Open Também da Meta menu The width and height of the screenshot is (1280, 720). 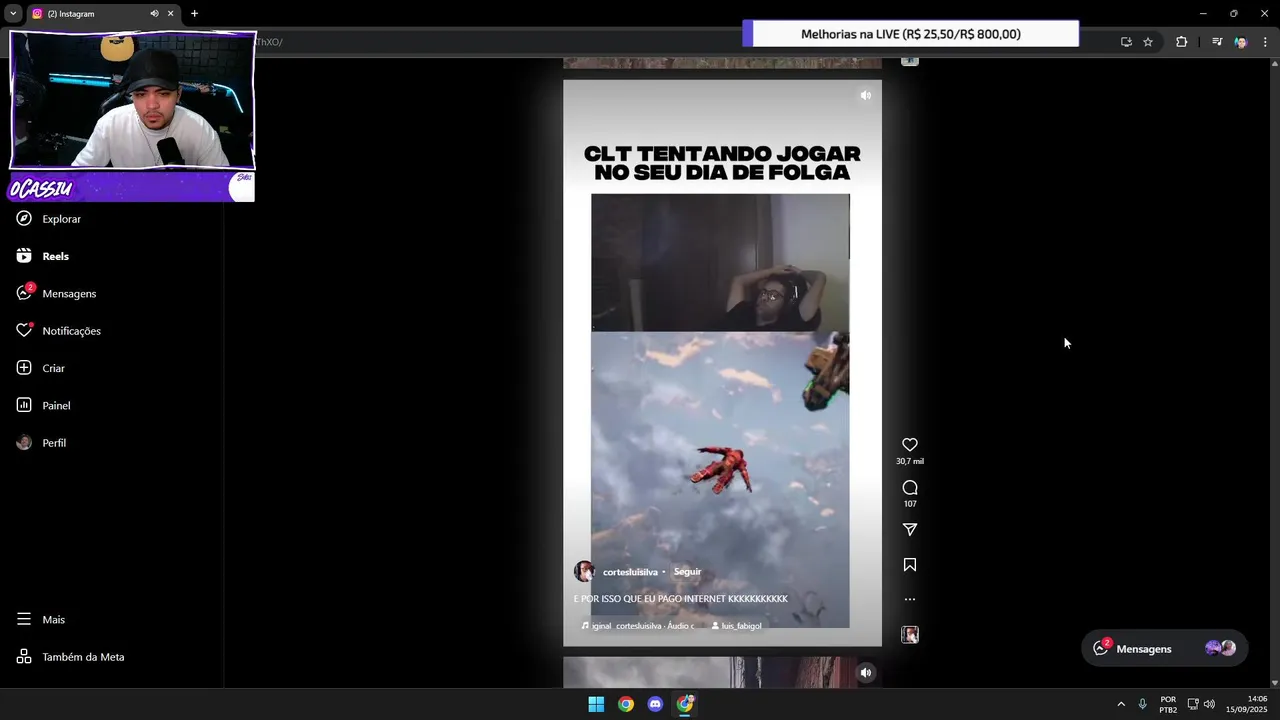pyautogui.click(x=83, y=657)
